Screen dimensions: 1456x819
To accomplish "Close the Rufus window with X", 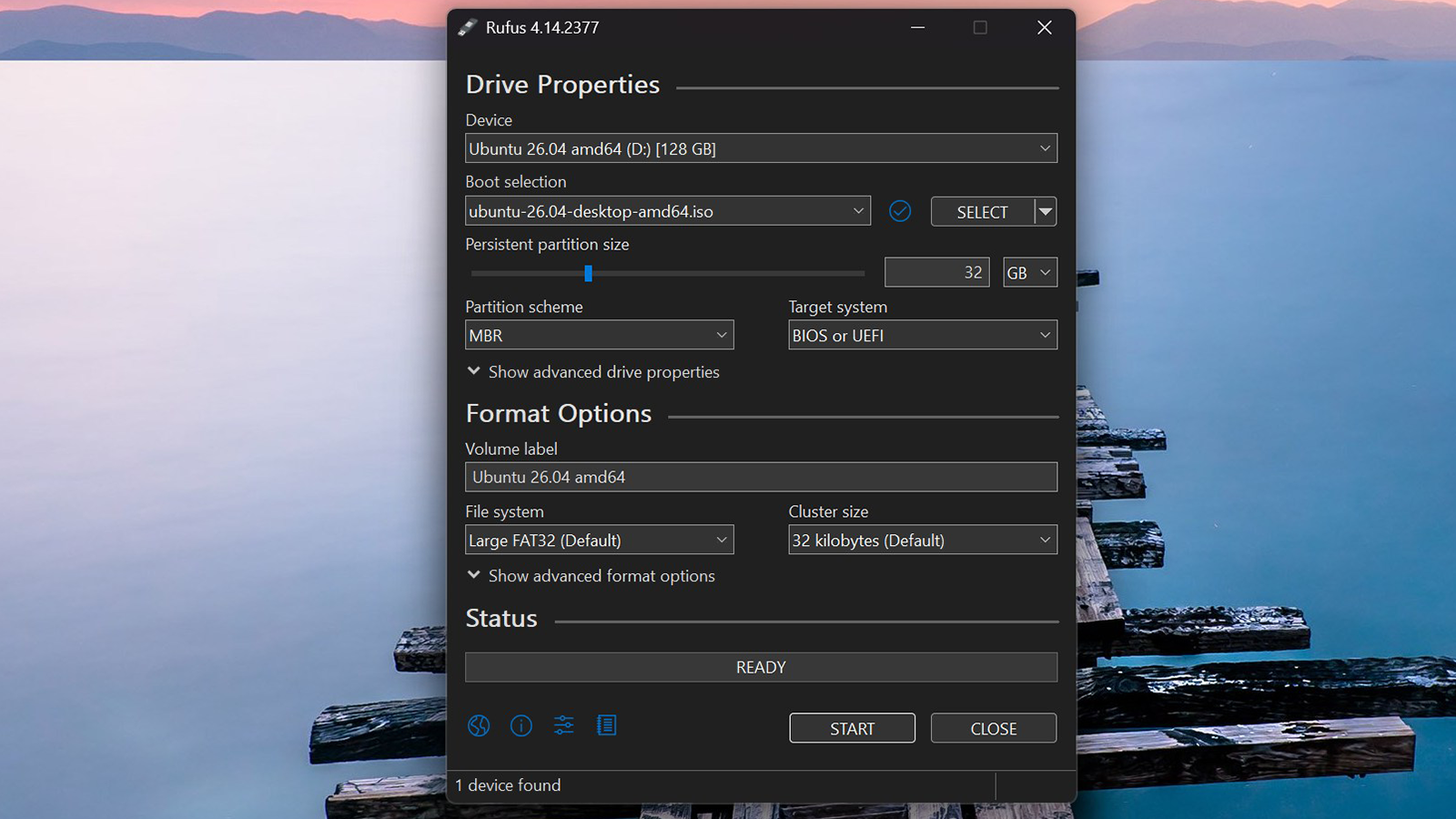I will [x=1045, y=27].
